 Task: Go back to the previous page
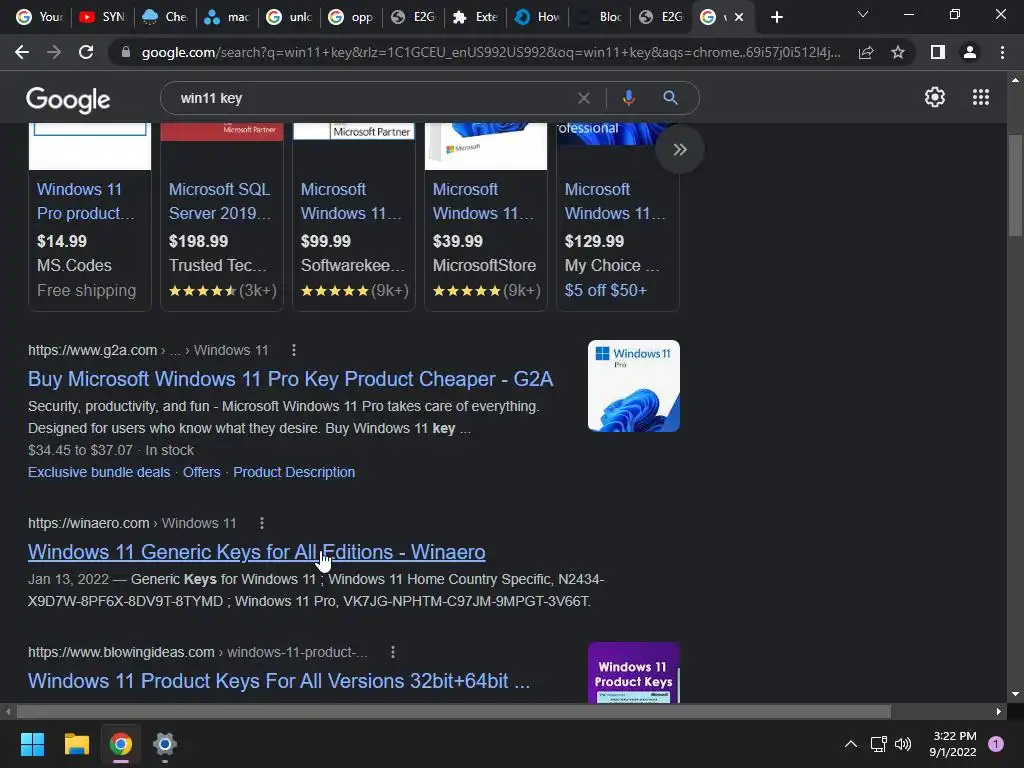pos(22,52)
